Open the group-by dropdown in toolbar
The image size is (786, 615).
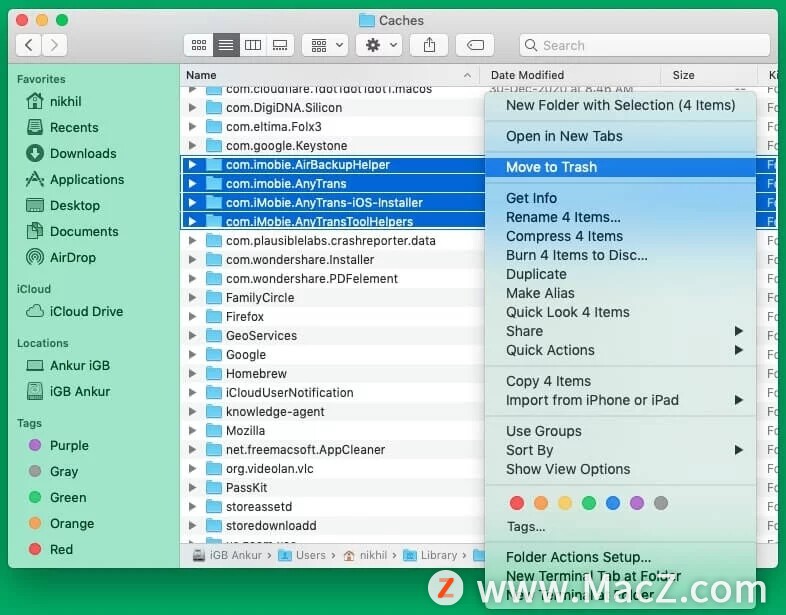(x=325, y=46)
